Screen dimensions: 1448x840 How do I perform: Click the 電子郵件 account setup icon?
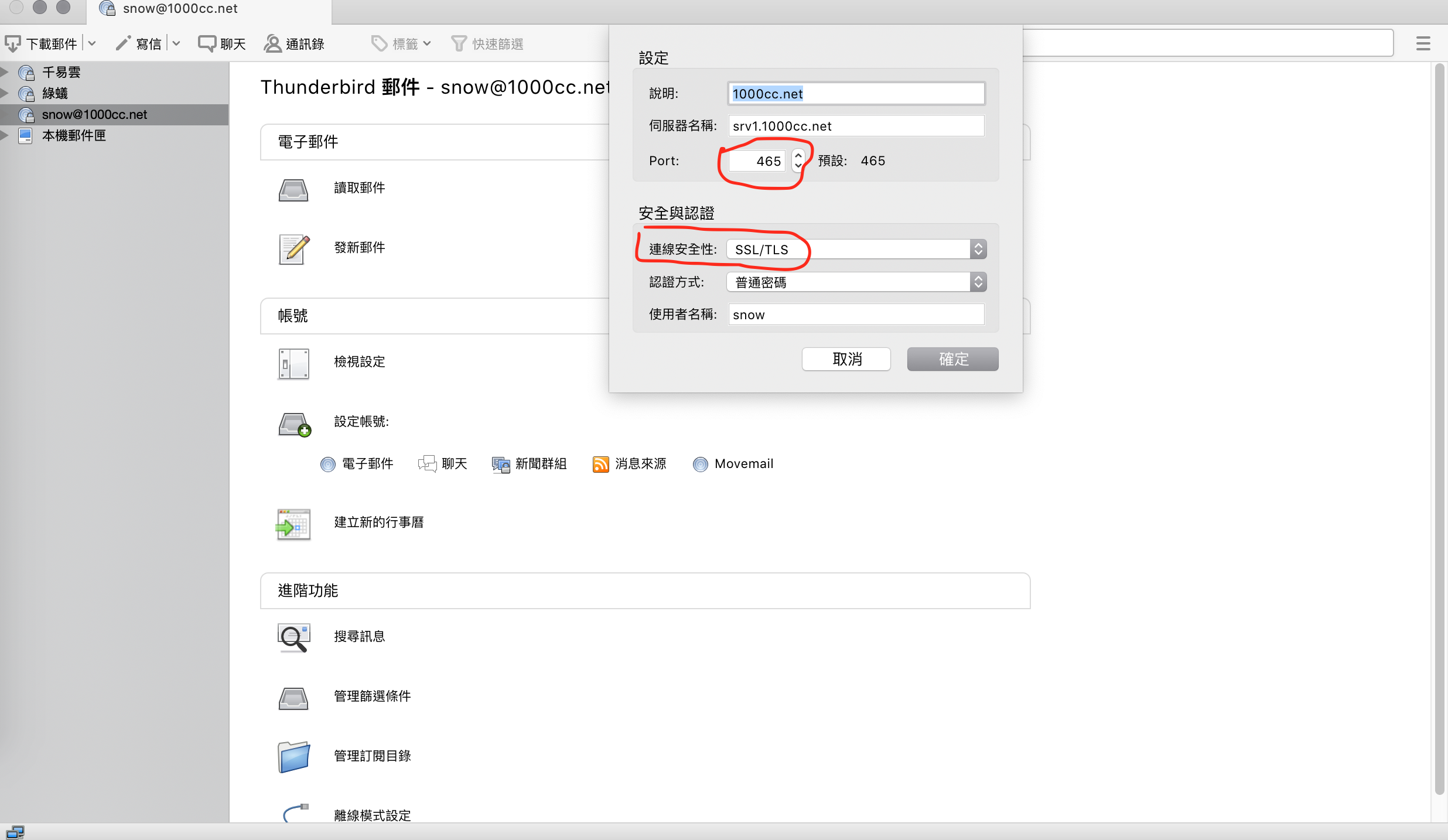click(x=328, y=464)
